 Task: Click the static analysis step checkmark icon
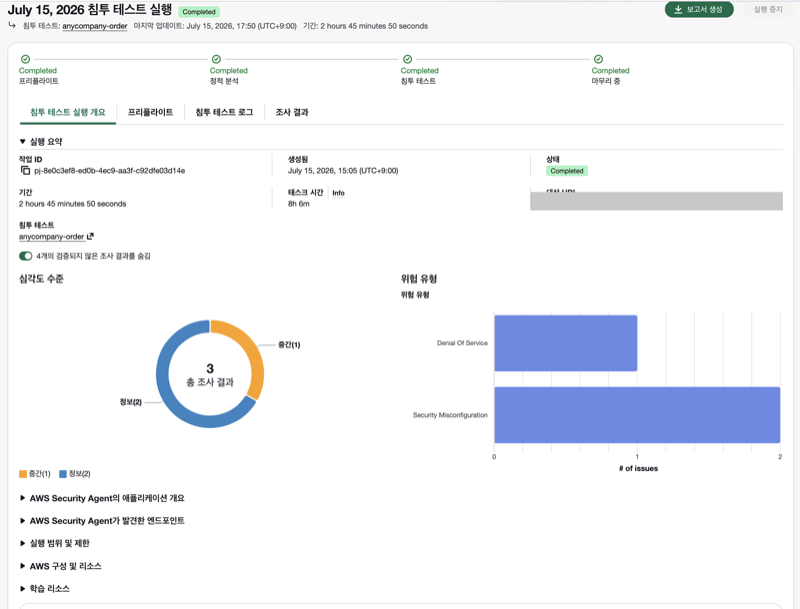pyautogui.click(x=216, y=59)
